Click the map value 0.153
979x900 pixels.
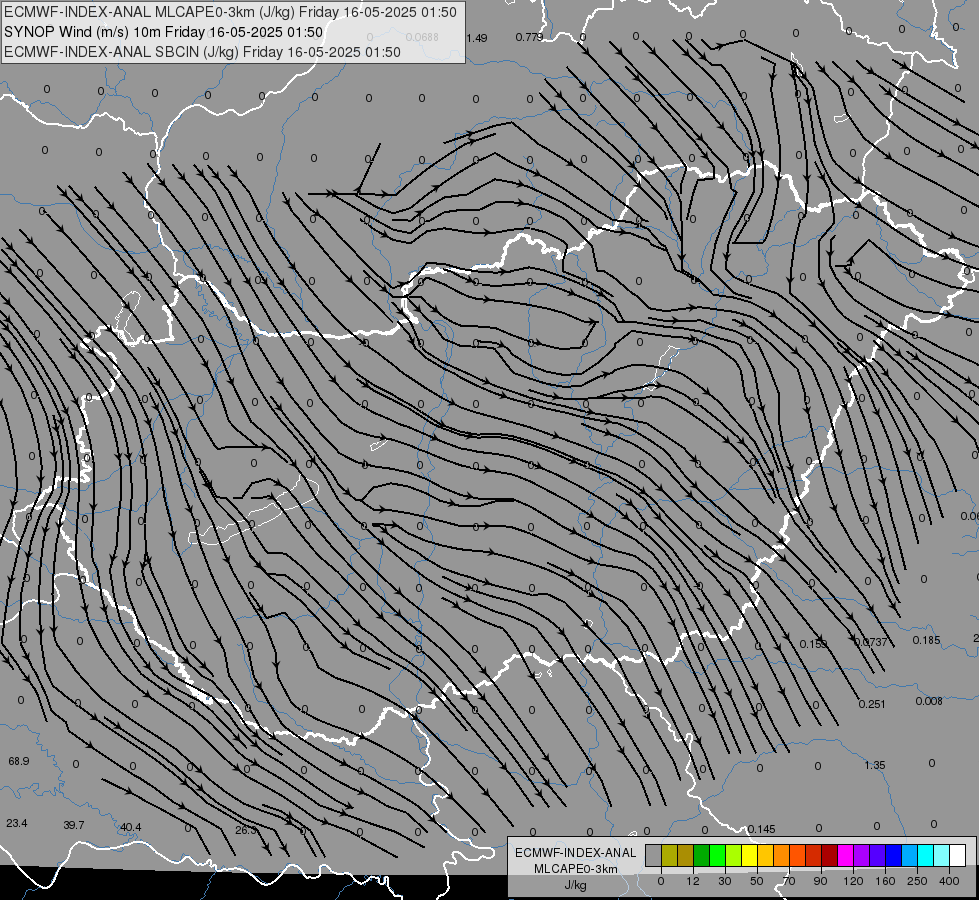[x=814, y=644]
